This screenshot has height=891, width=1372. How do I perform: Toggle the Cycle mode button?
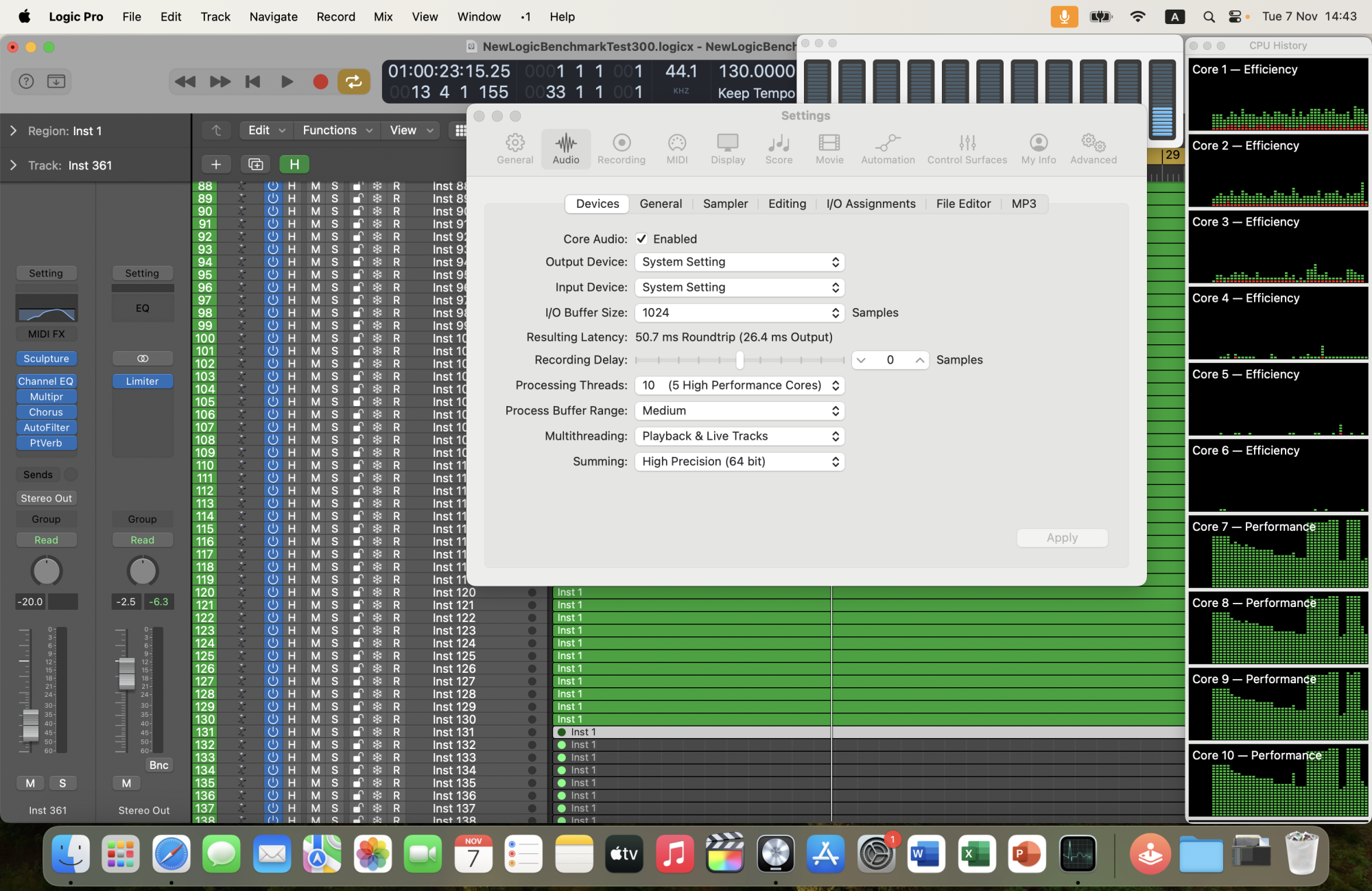[x=353, y=82]
